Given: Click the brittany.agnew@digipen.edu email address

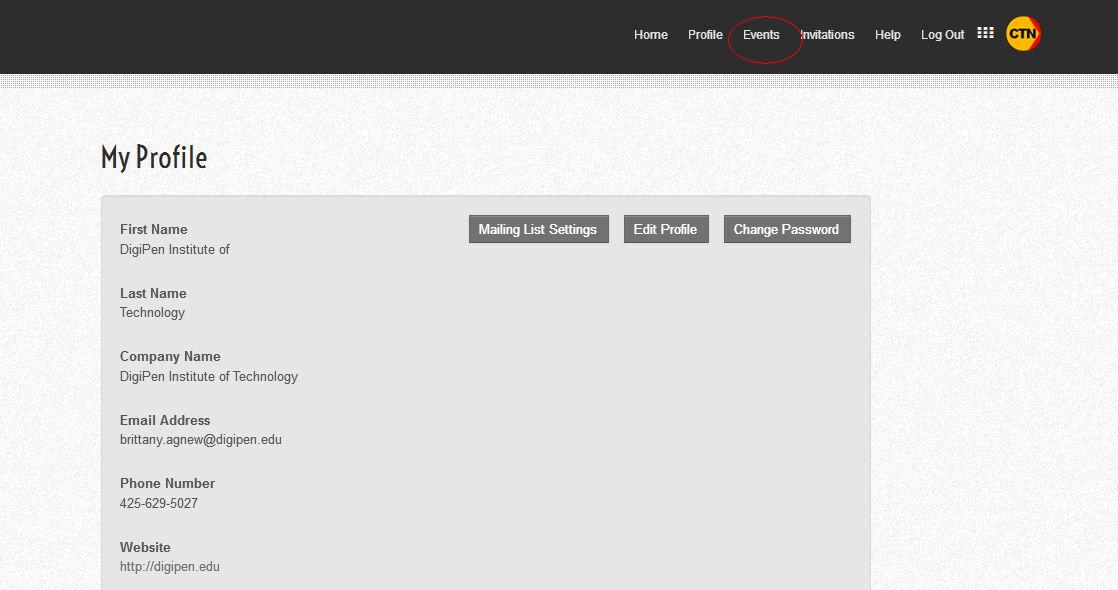Looking at the screenshot, I should tap(201, 440).
